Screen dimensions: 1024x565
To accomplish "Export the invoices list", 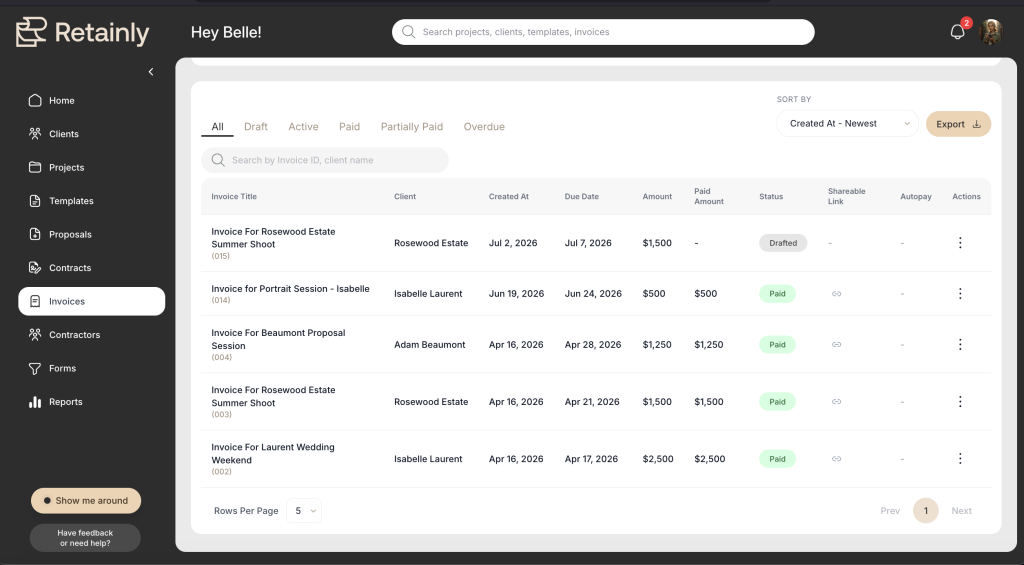I will tap(958, 124).
